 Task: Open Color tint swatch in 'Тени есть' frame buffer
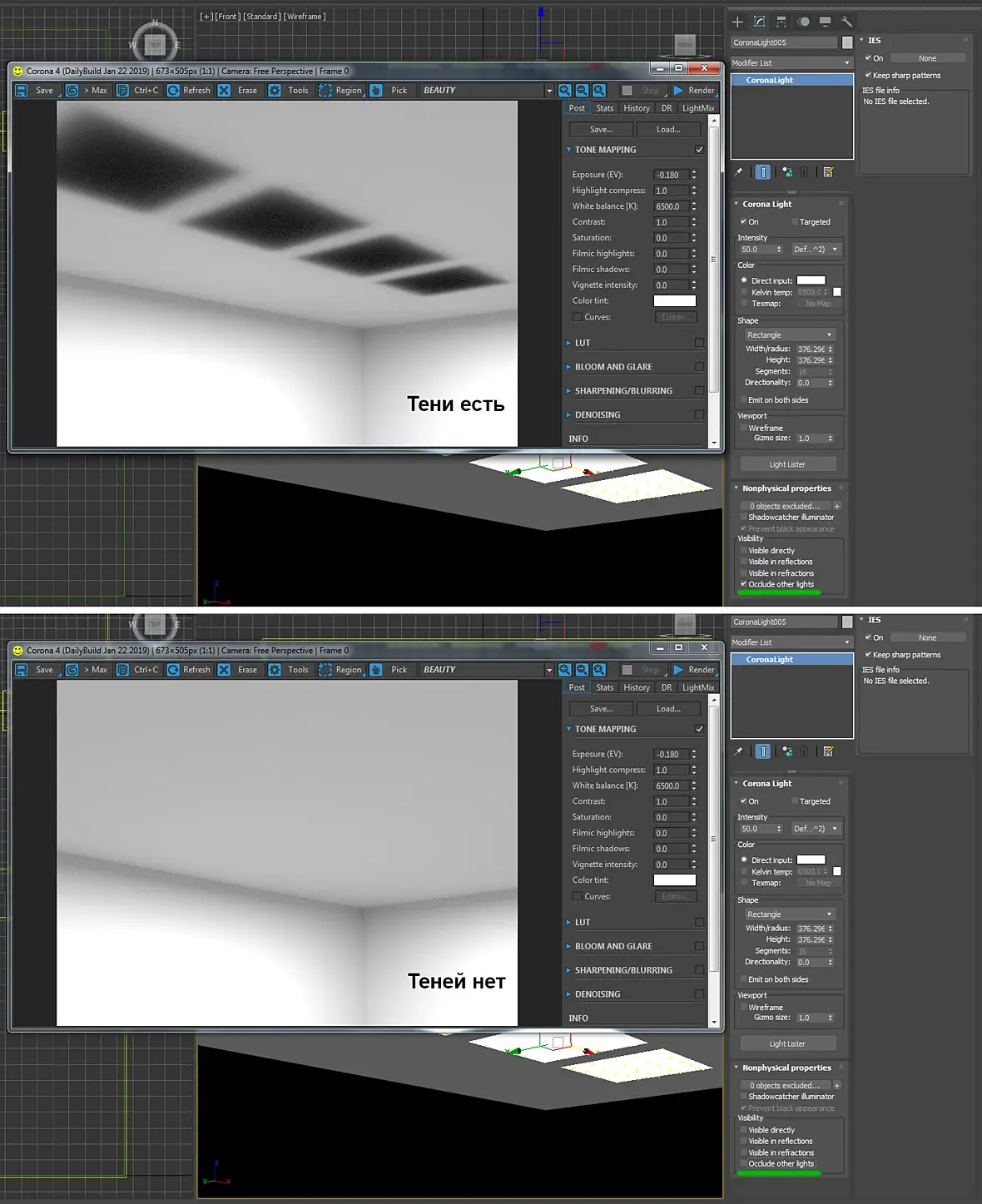pos(674,301)
